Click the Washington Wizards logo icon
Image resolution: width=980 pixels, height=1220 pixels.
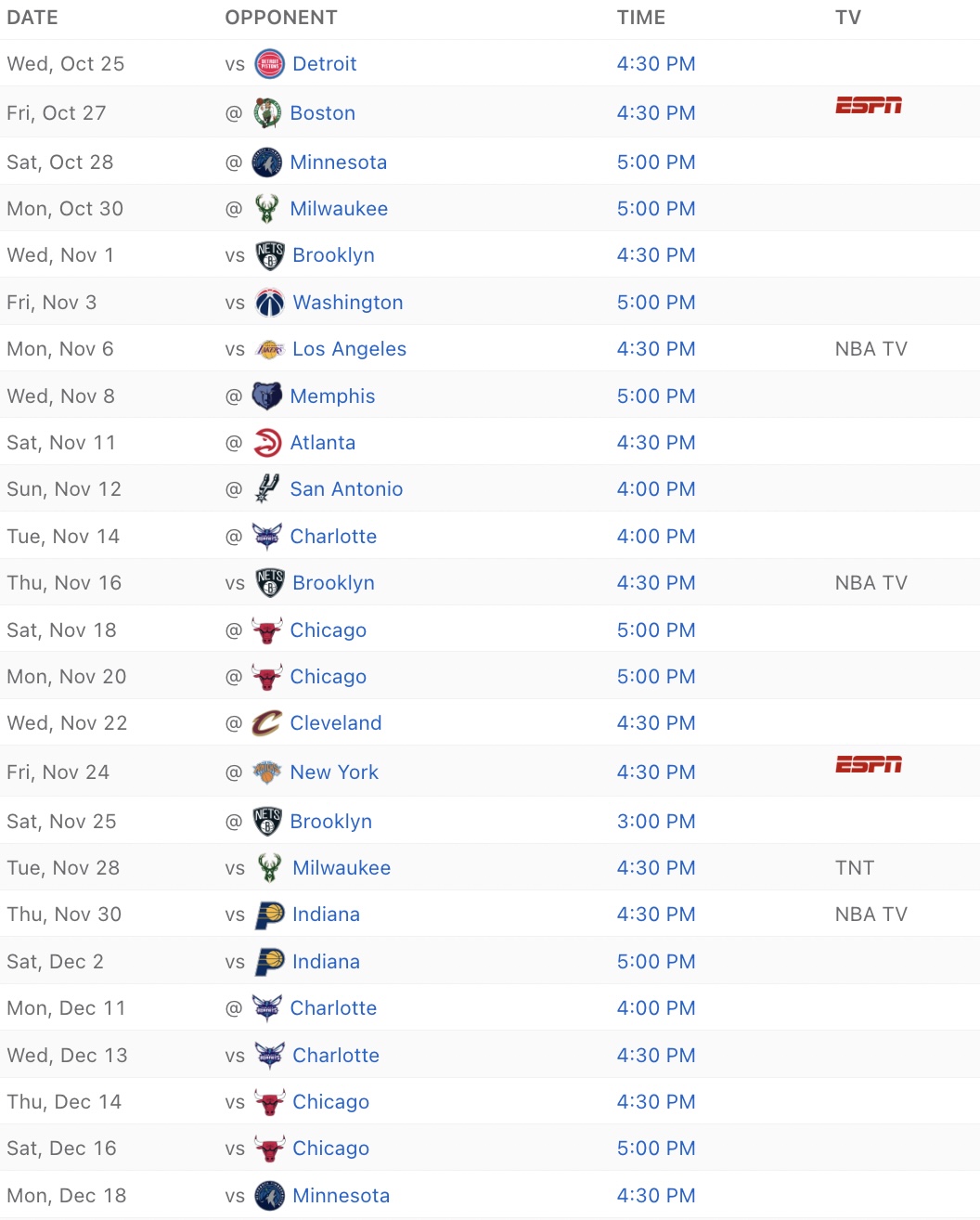pyautogui.click(x=269, y=303)
